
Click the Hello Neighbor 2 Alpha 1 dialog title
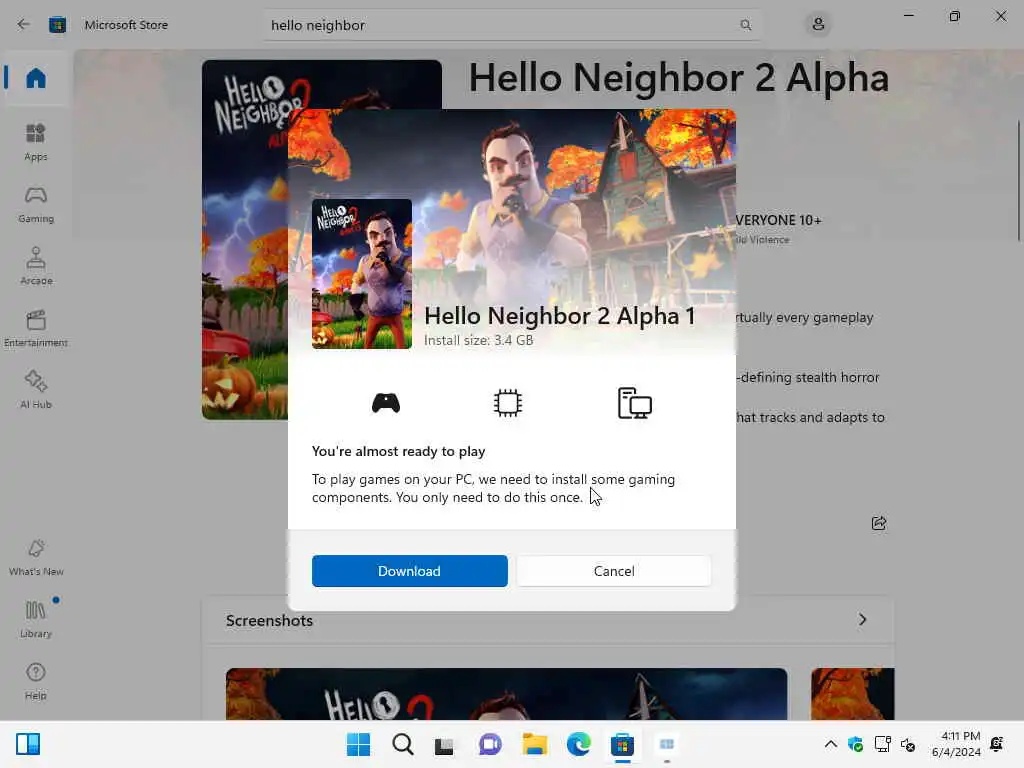coord(560,315)
